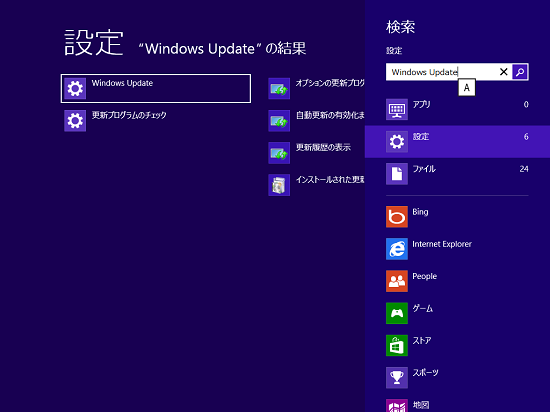Search within the ゲーム app
550x412 pixels.
point(457,313)
